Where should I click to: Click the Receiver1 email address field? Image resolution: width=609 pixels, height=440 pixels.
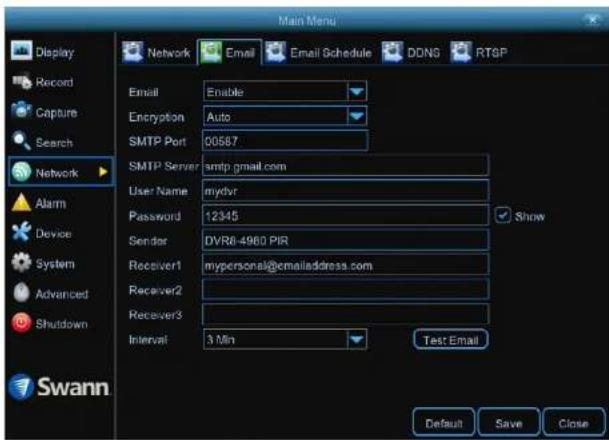tap(345, 266)
